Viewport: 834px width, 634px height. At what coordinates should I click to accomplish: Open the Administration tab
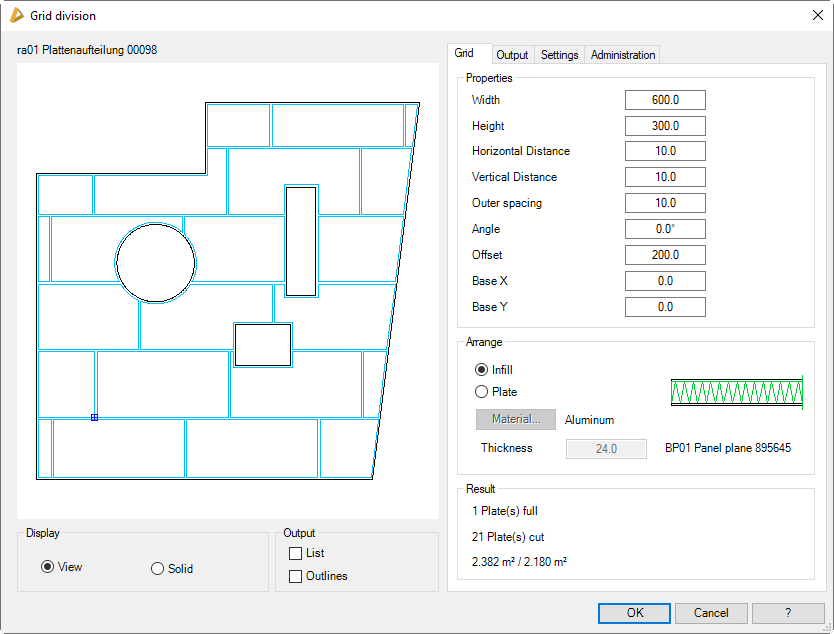click(622, 55)
